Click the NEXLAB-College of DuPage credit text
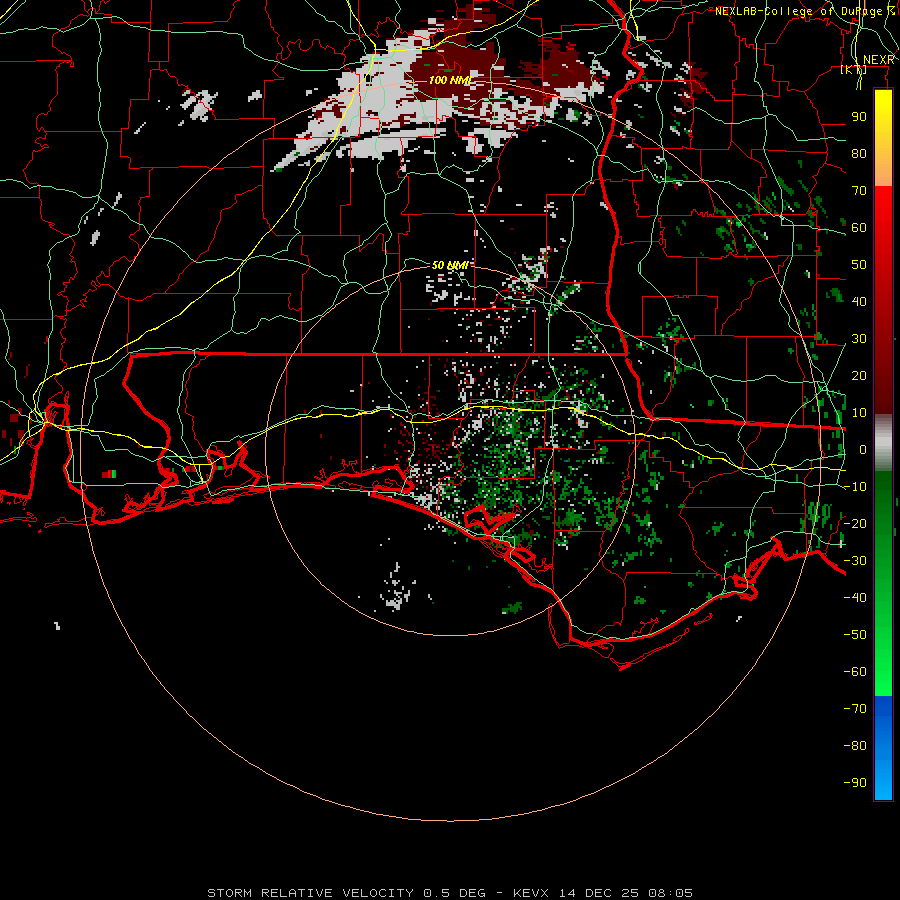Viewport: 900px width, 900px height. [804, 11]
